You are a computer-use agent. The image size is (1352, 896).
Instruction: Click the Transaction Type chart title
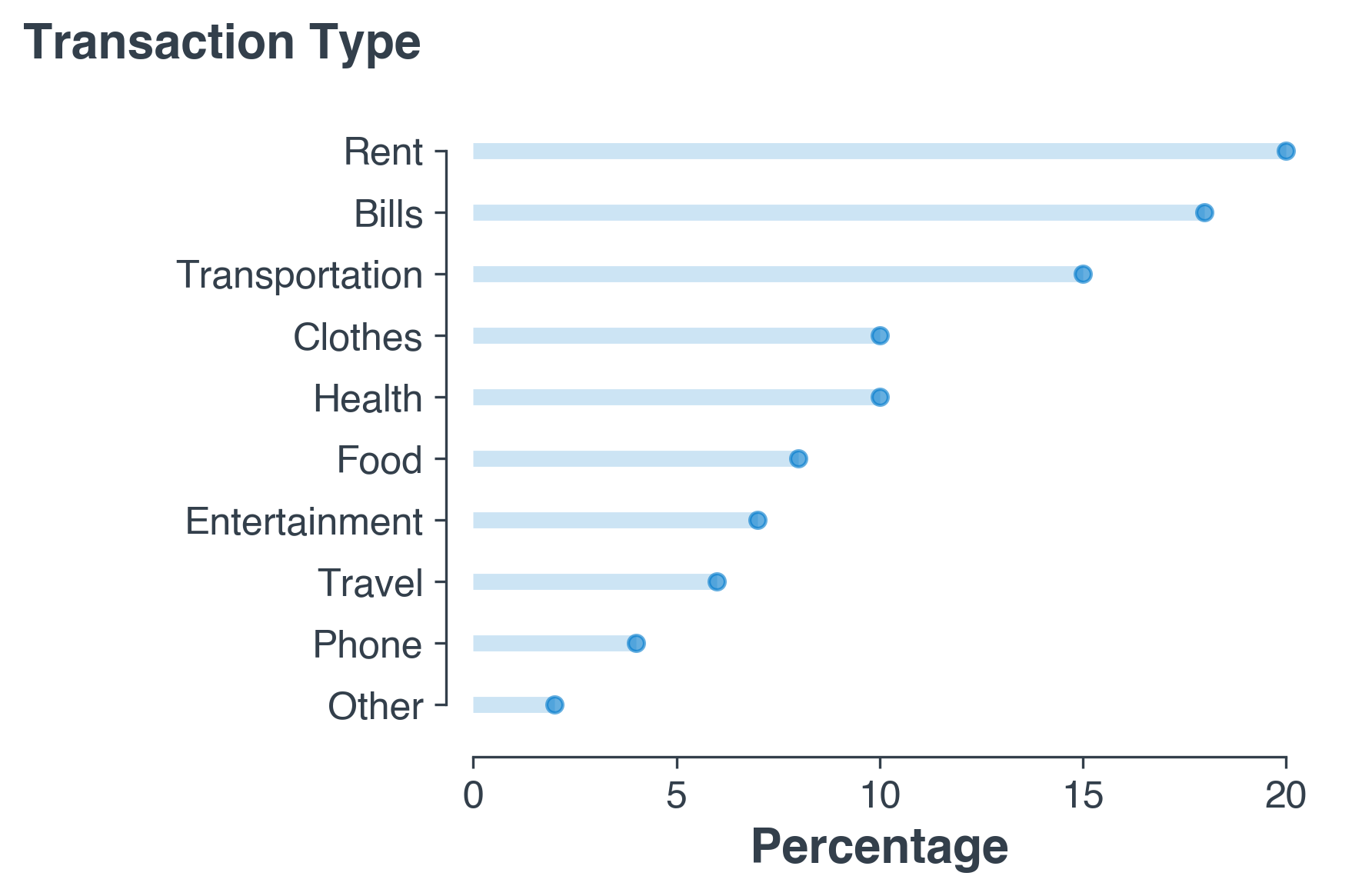click(222, 42)
